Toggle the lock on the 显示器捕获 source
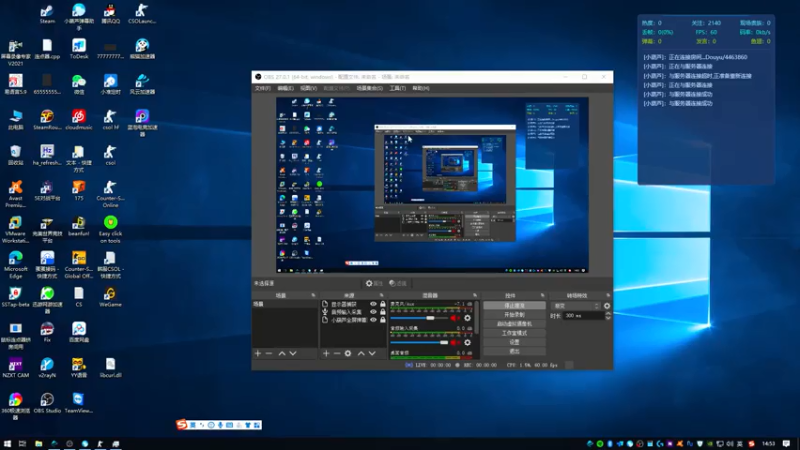This screenshot has width=800, height=450. (x=383, y=304)
